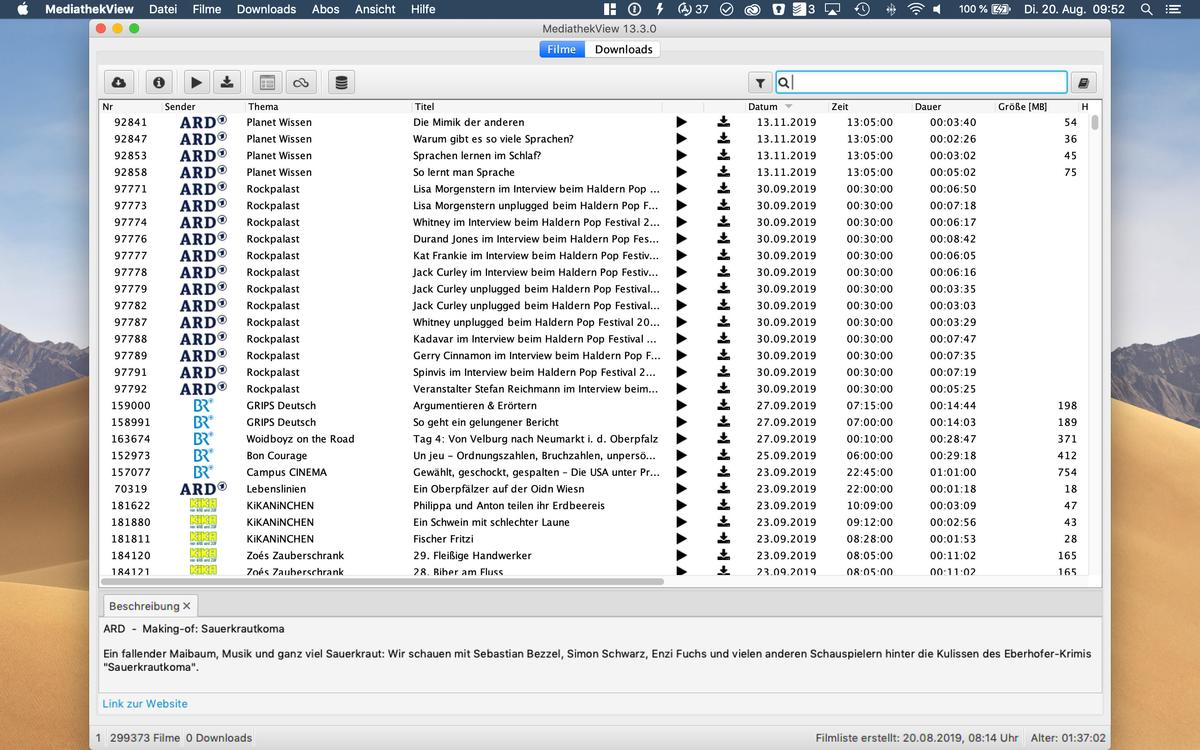
Task: Close the Beschreibung tab
Action: [x=187, y=606]
